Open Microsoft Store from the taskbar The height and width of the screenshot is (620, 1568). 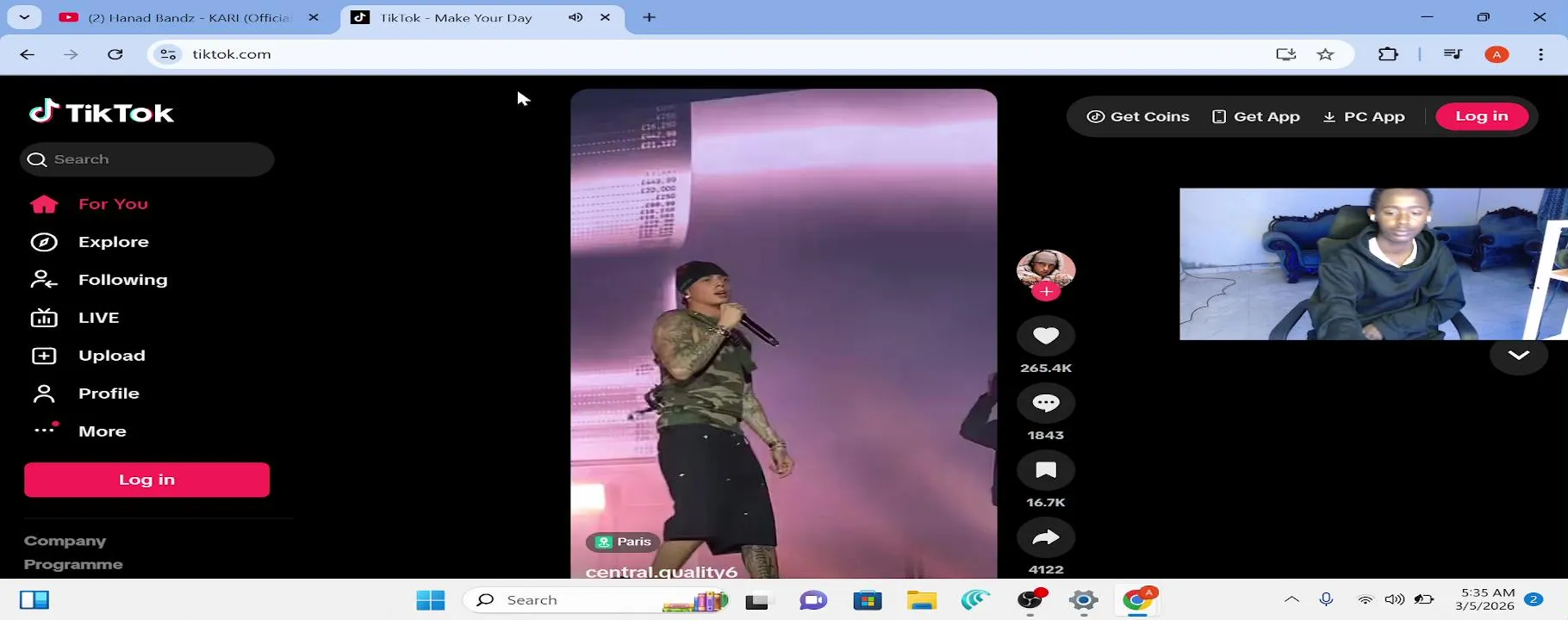868,600
